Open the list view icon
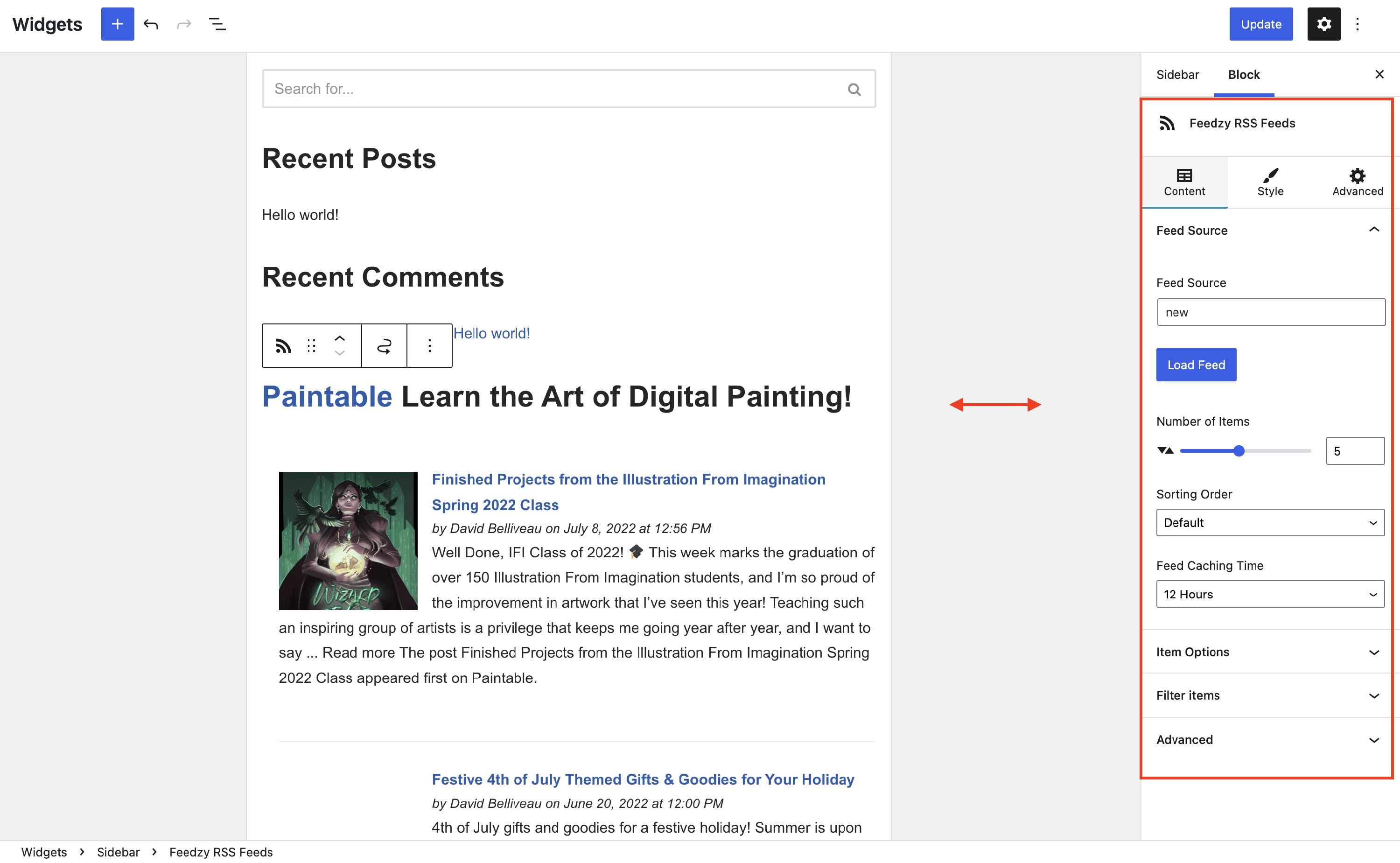The height and width of the screenshot is (863, 1400). click(x=217, y=24)
